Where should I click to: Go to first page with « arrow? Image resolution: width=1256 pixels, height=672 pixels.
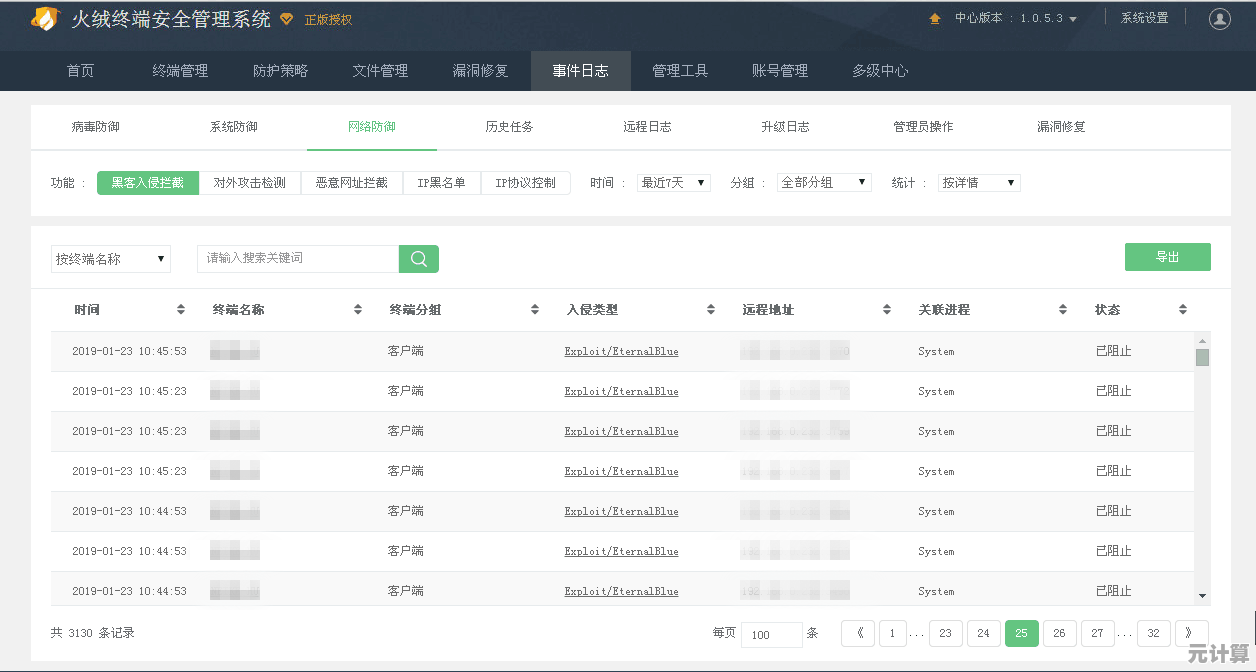coord(858,633)
